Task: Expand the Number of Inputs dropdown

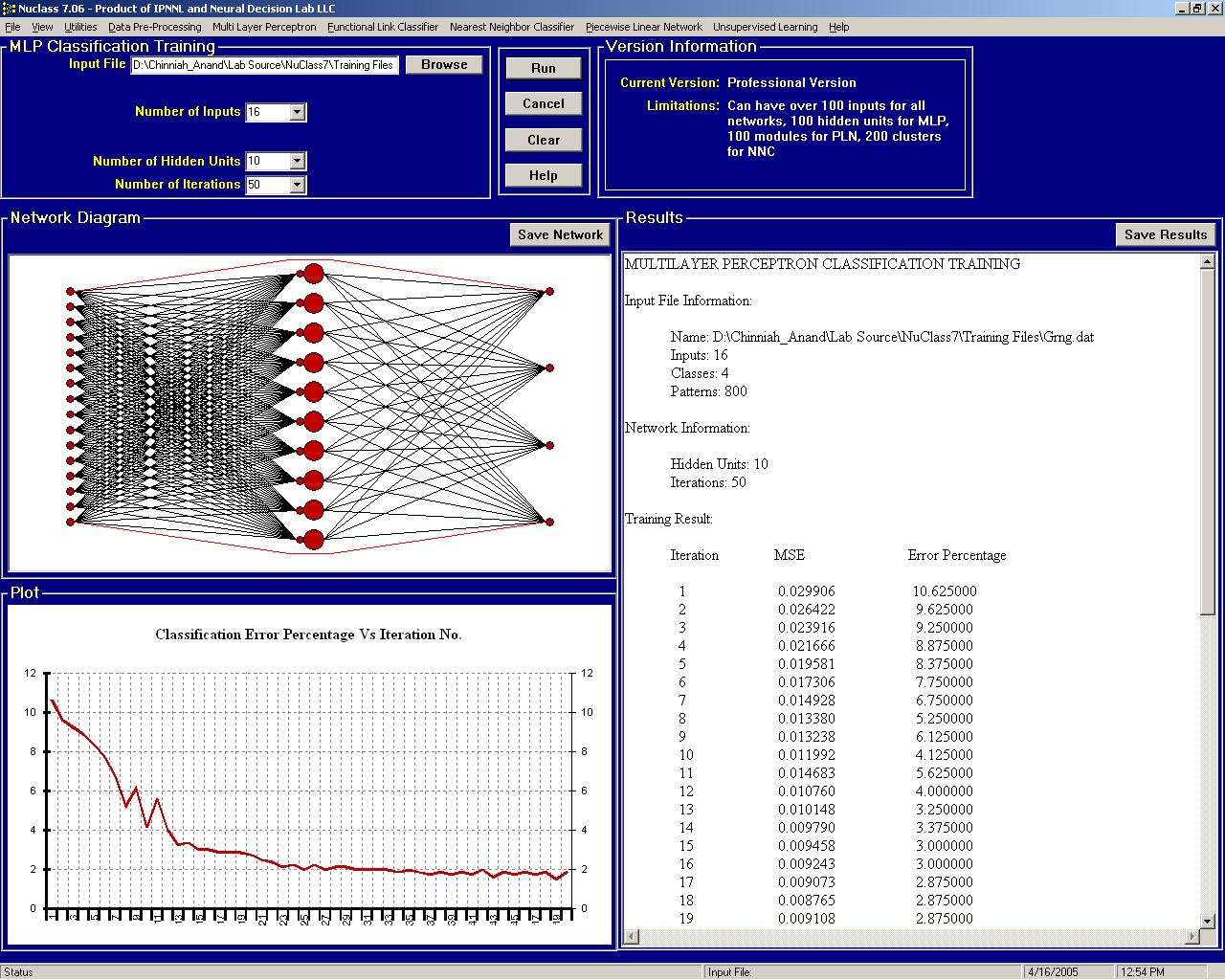Action: [x=297, y=112]
